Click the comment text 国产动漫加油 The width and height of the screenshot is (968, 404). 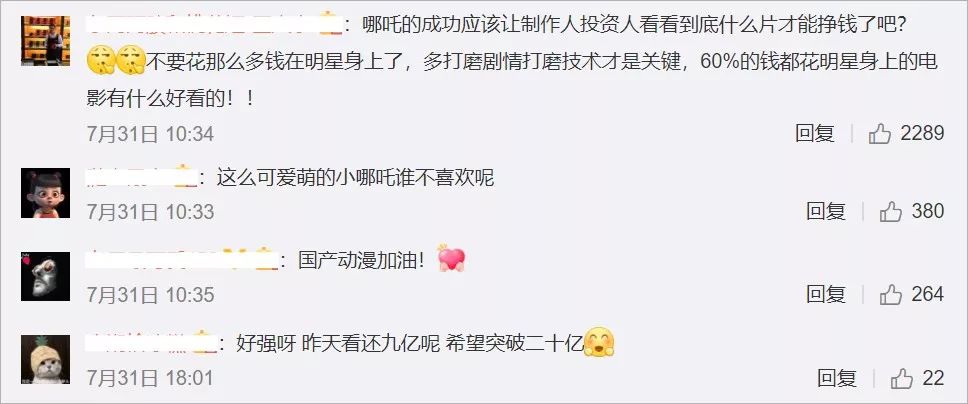click(x=361, y=260)
